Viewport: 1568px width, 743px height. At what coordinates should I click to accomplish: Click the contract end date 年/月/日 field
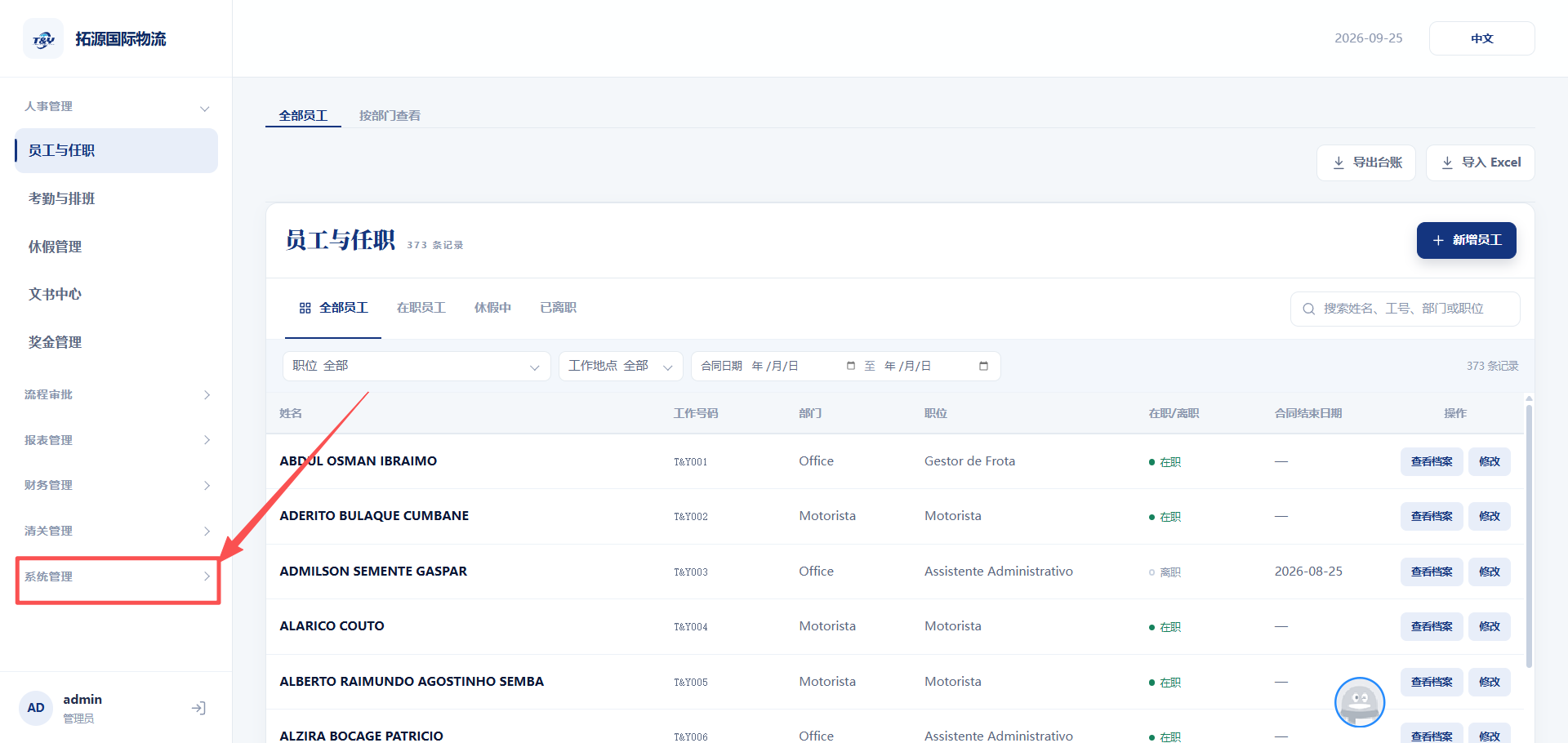coord(937,366)
